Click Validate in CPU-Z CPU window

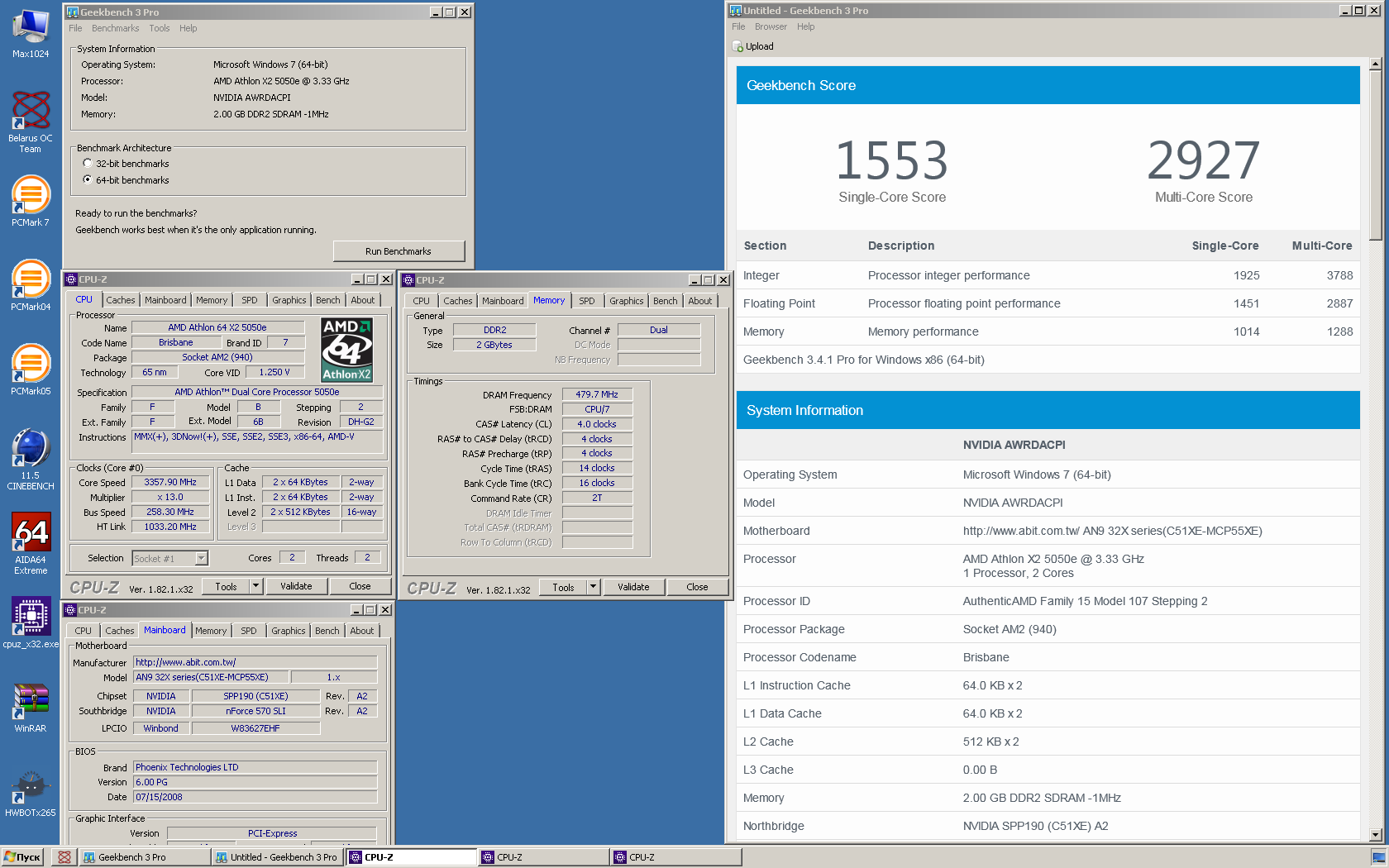[296, 586]
